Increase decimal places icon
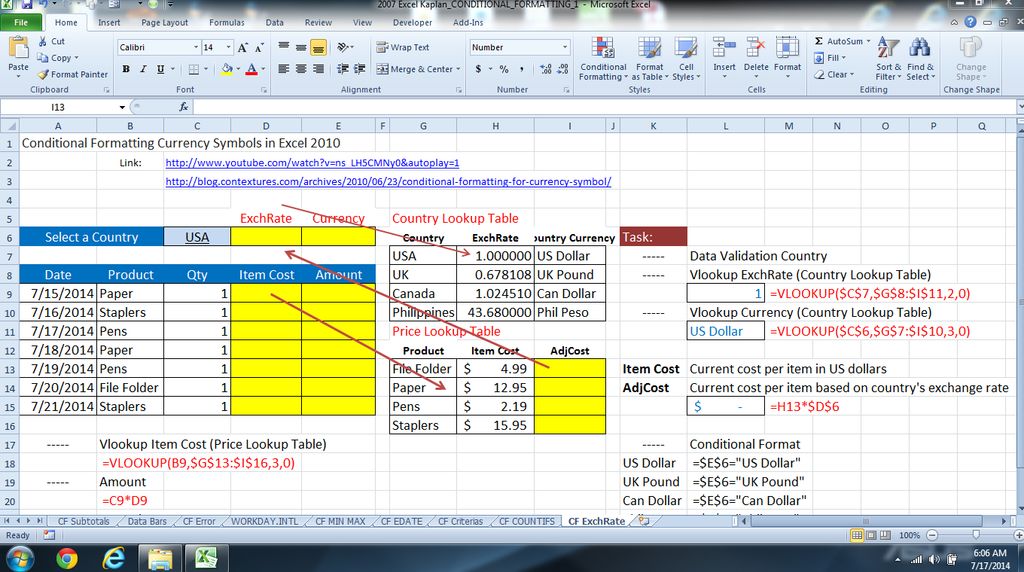Image resolution: width=1024 pixels, height=572 pixels. point(546,69)
